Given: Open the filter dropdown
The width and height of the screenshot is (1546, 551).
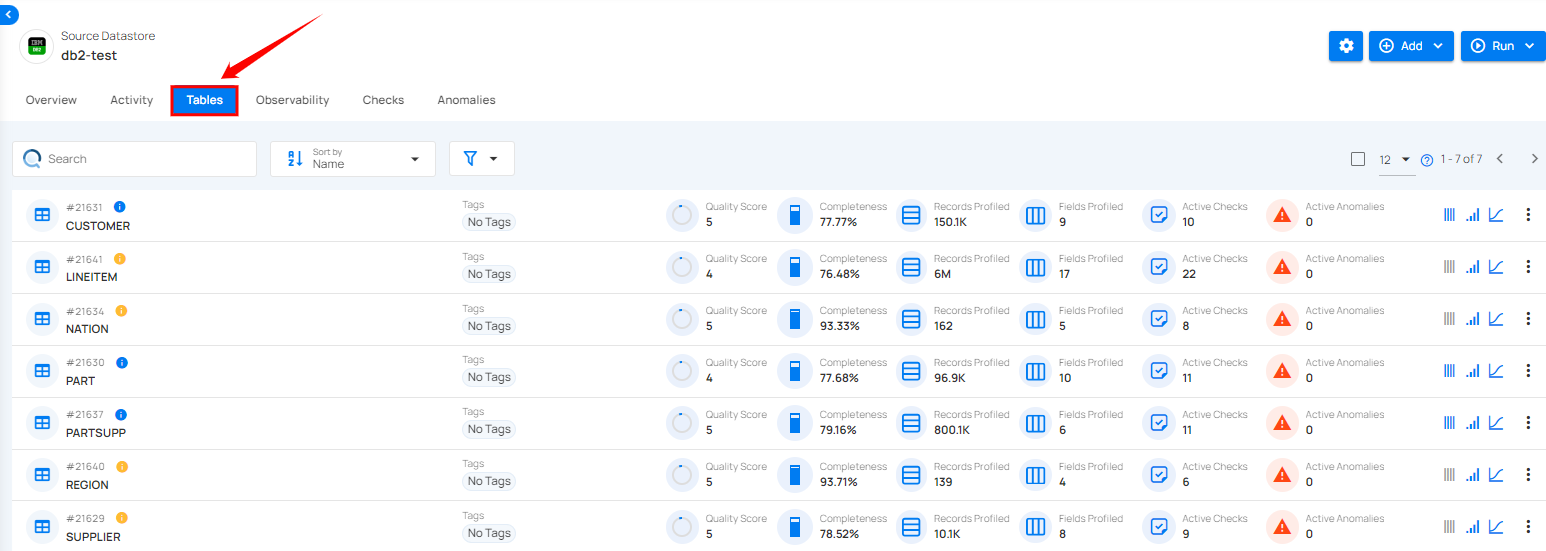Looking at the screenshot, I should coord(482,159).
